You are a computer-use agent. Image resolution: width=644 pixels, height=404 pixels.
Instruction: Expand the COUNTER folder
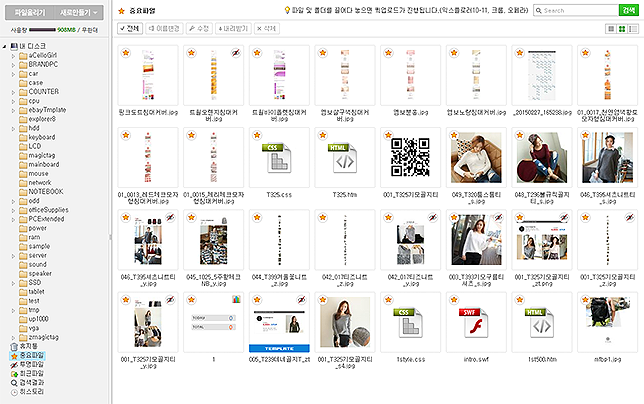[x=13, y=92]
